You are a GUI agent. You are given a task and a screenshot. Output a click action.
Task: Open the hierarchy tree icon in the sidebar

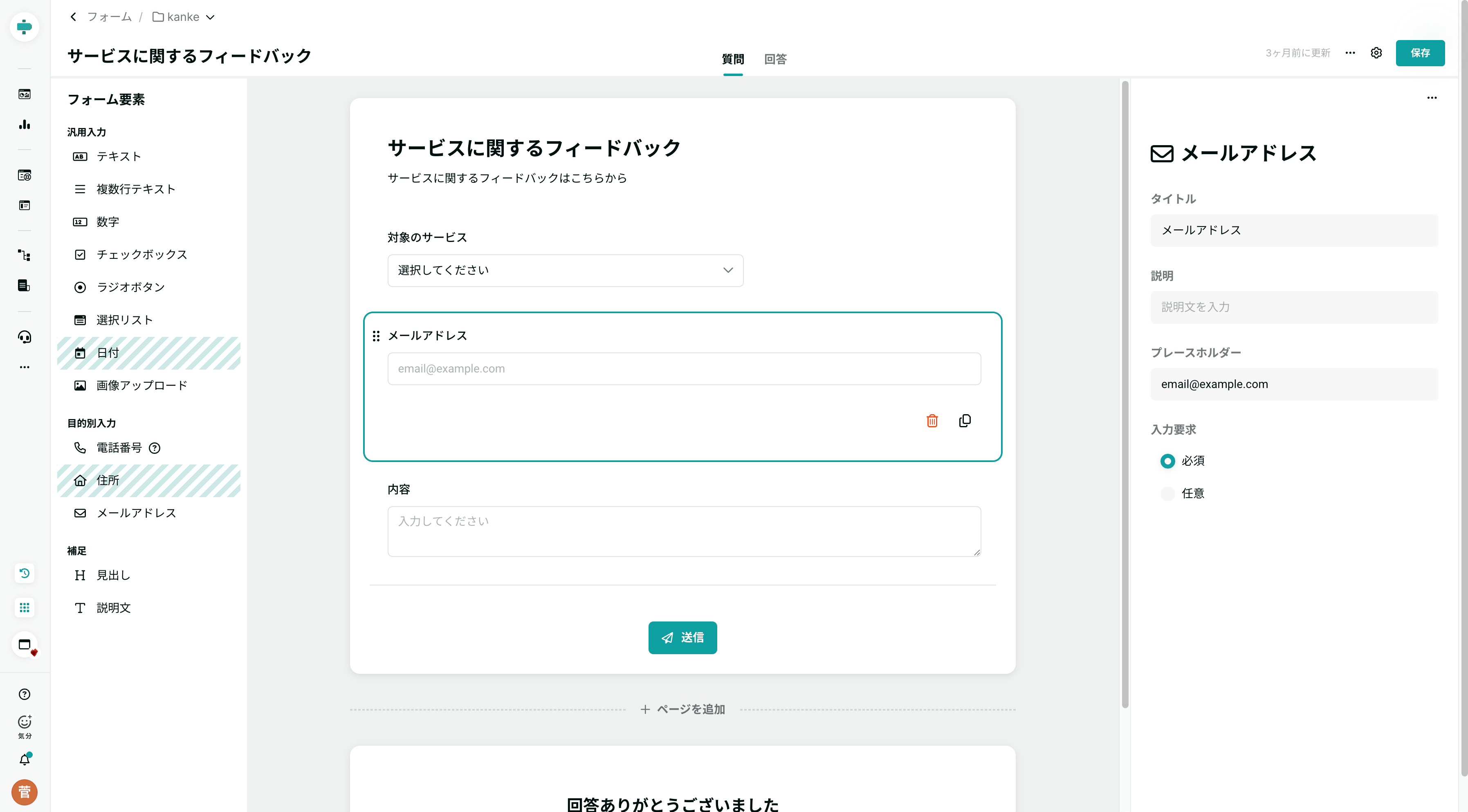point(25,255)
